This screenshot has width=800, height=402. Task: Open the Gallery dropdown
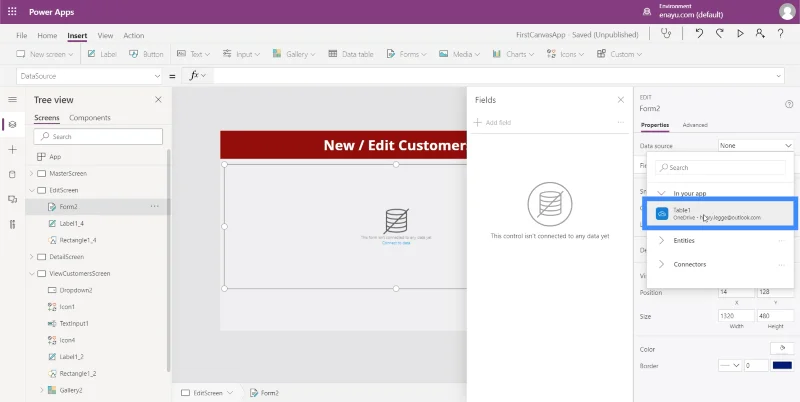[294, 54]
